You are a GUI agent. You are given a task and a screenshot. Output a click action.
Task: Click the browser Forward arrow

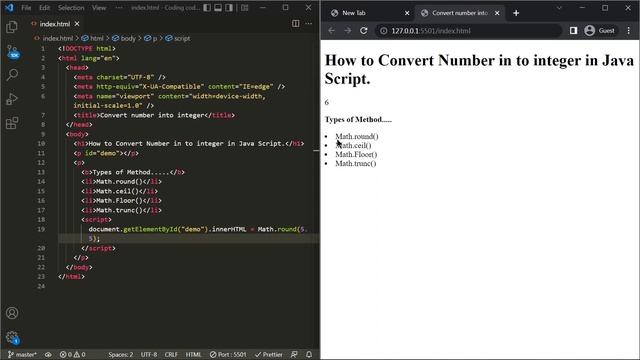pyautogui.click(x=347, y=31)
